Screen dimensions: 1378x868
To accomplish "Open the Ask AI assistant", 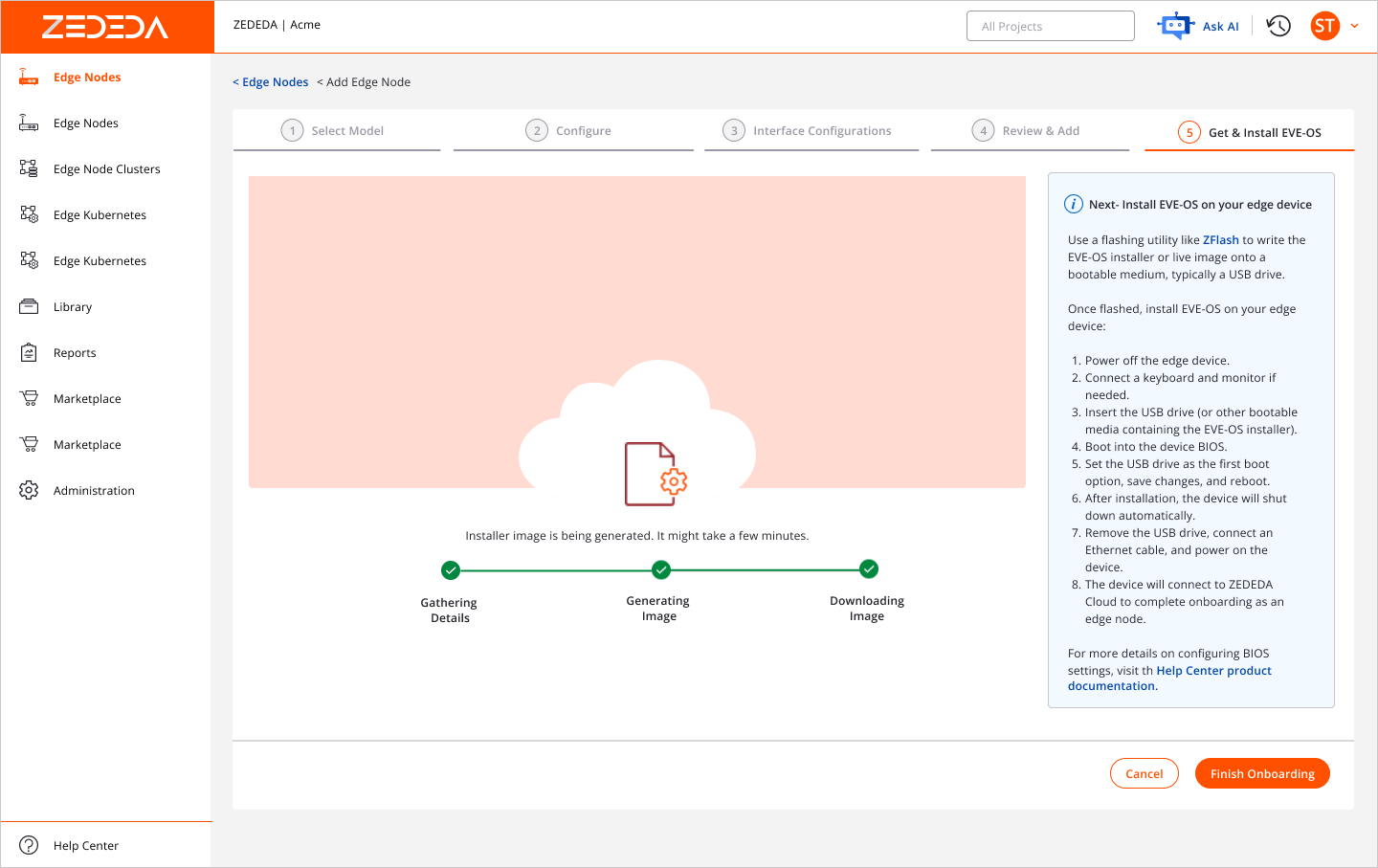I will [x=1199, y=26].
